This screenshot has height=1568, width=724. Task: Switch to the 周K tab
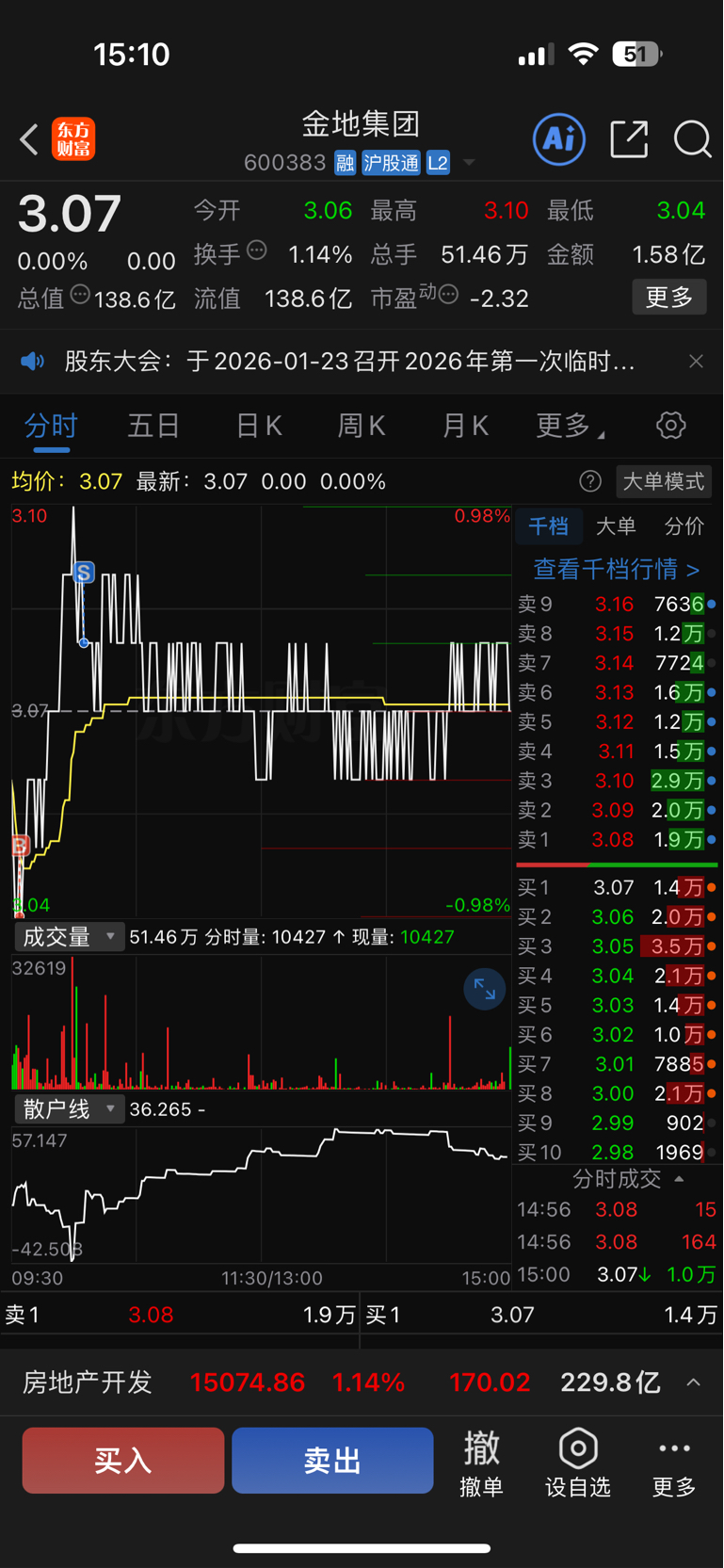(x=362, y=426)
